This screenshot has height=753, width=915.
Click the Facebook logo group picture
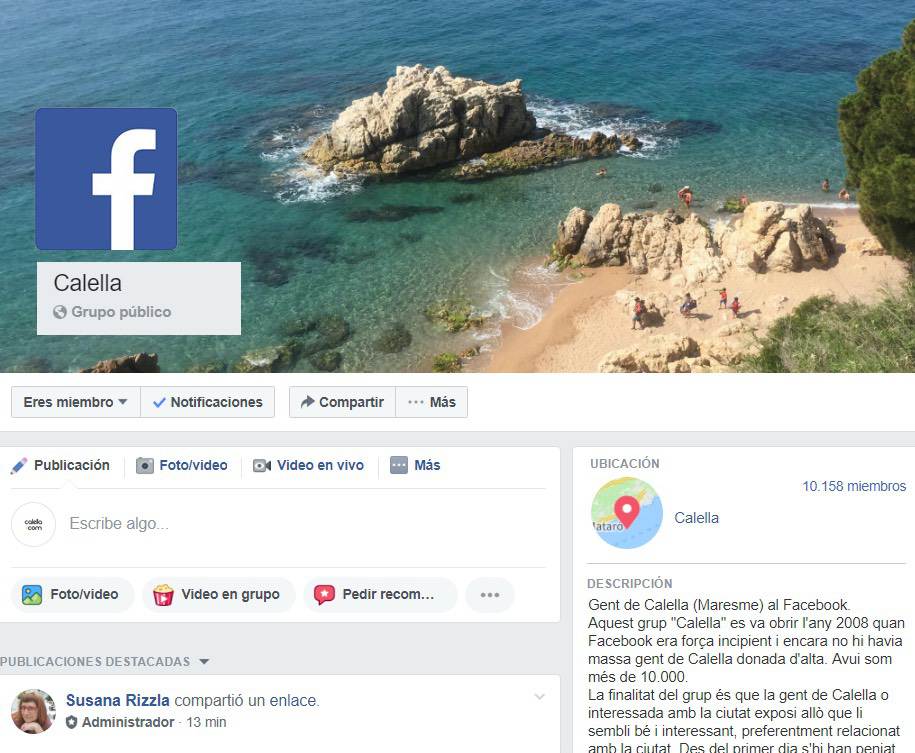pyautogui.click(x=106, y=179)
